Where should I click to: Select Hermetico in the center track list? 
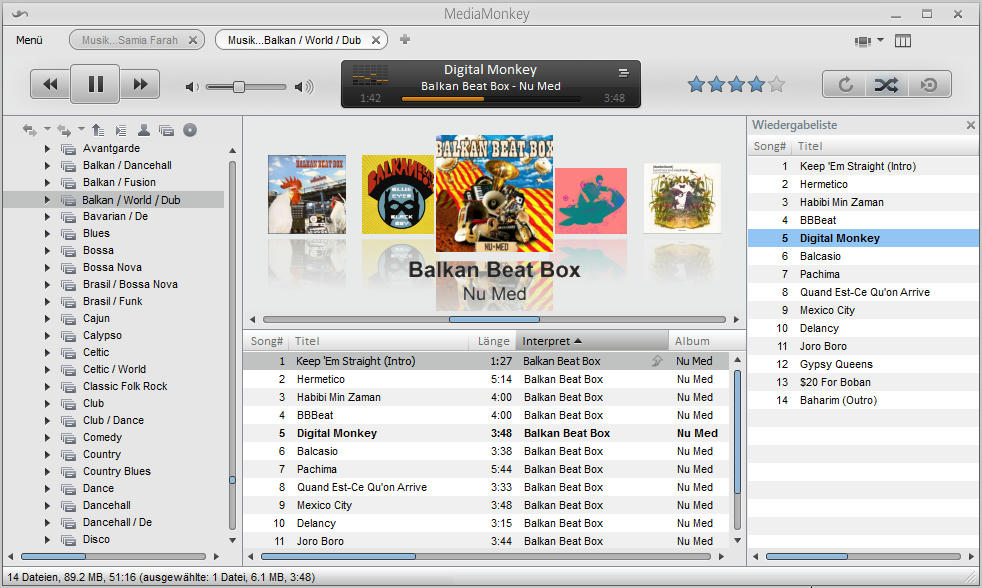[x=486, y=379]
